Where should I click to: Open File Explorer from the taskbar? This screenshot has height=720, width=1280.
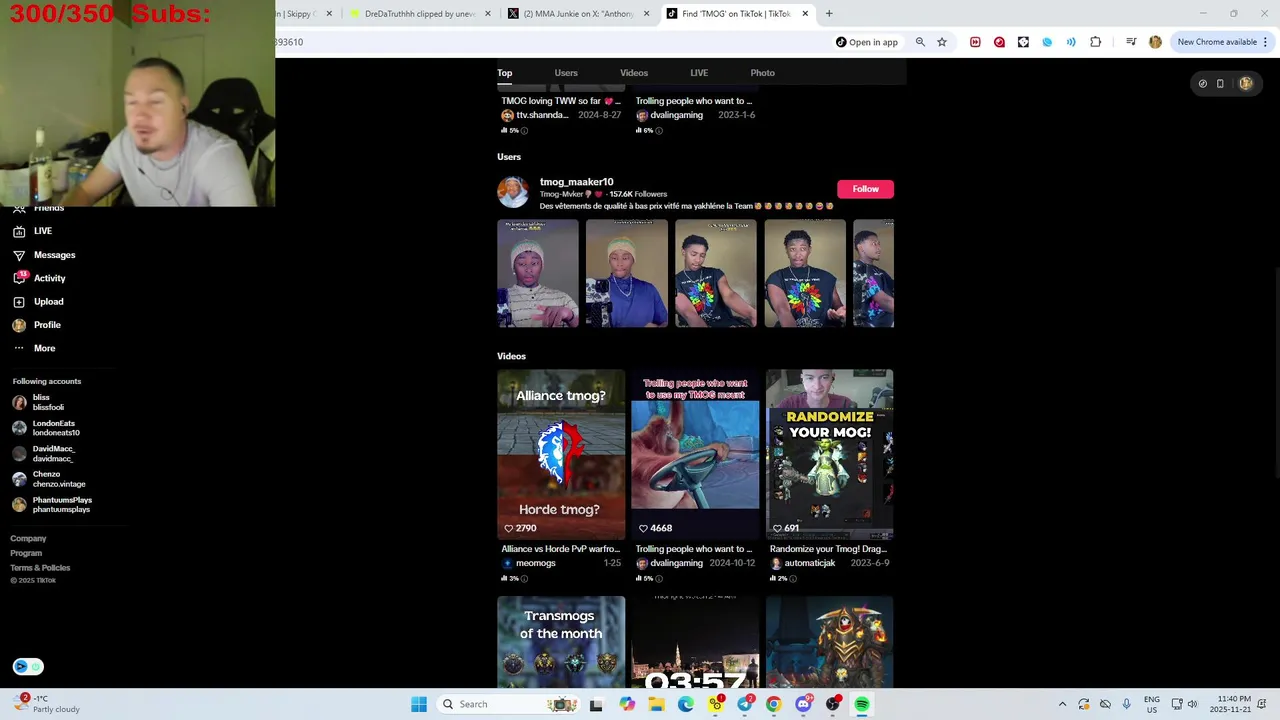point(656,704)
